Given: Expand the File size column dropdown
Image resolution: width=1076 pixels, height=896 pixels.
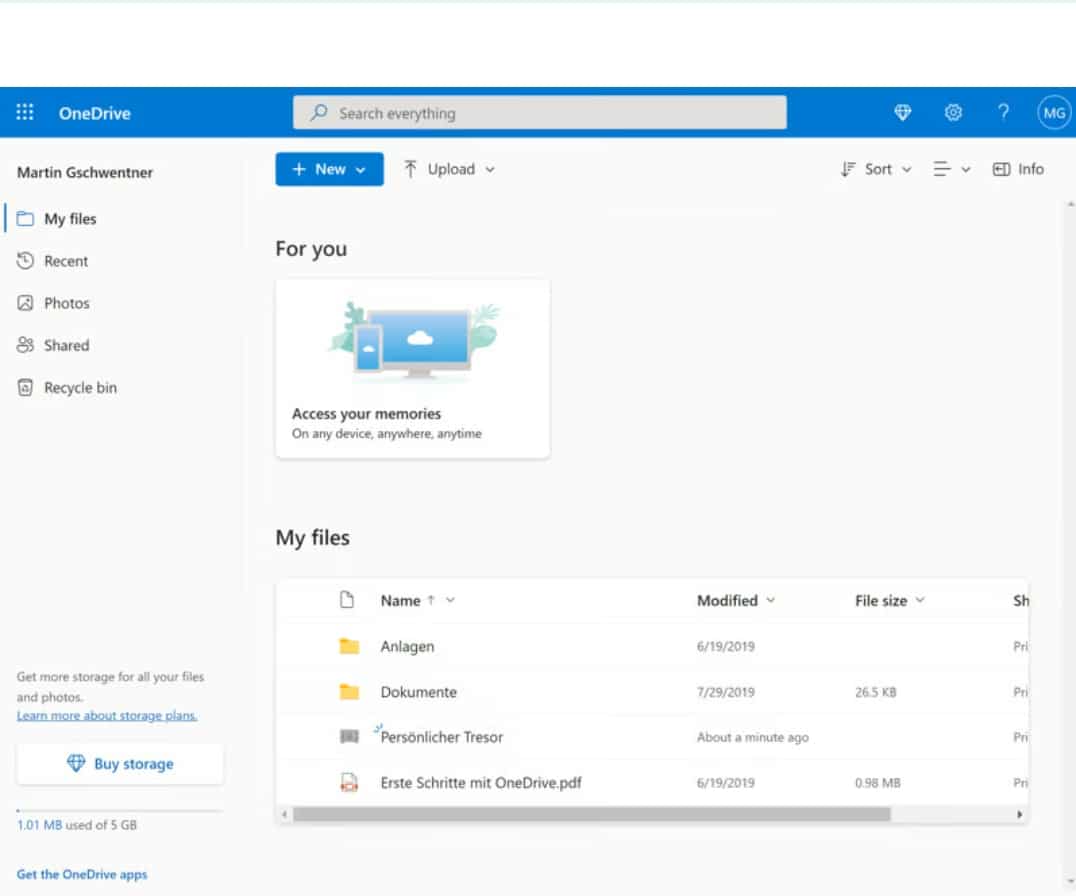Looking at the screenshot, I should pos(920,600).
